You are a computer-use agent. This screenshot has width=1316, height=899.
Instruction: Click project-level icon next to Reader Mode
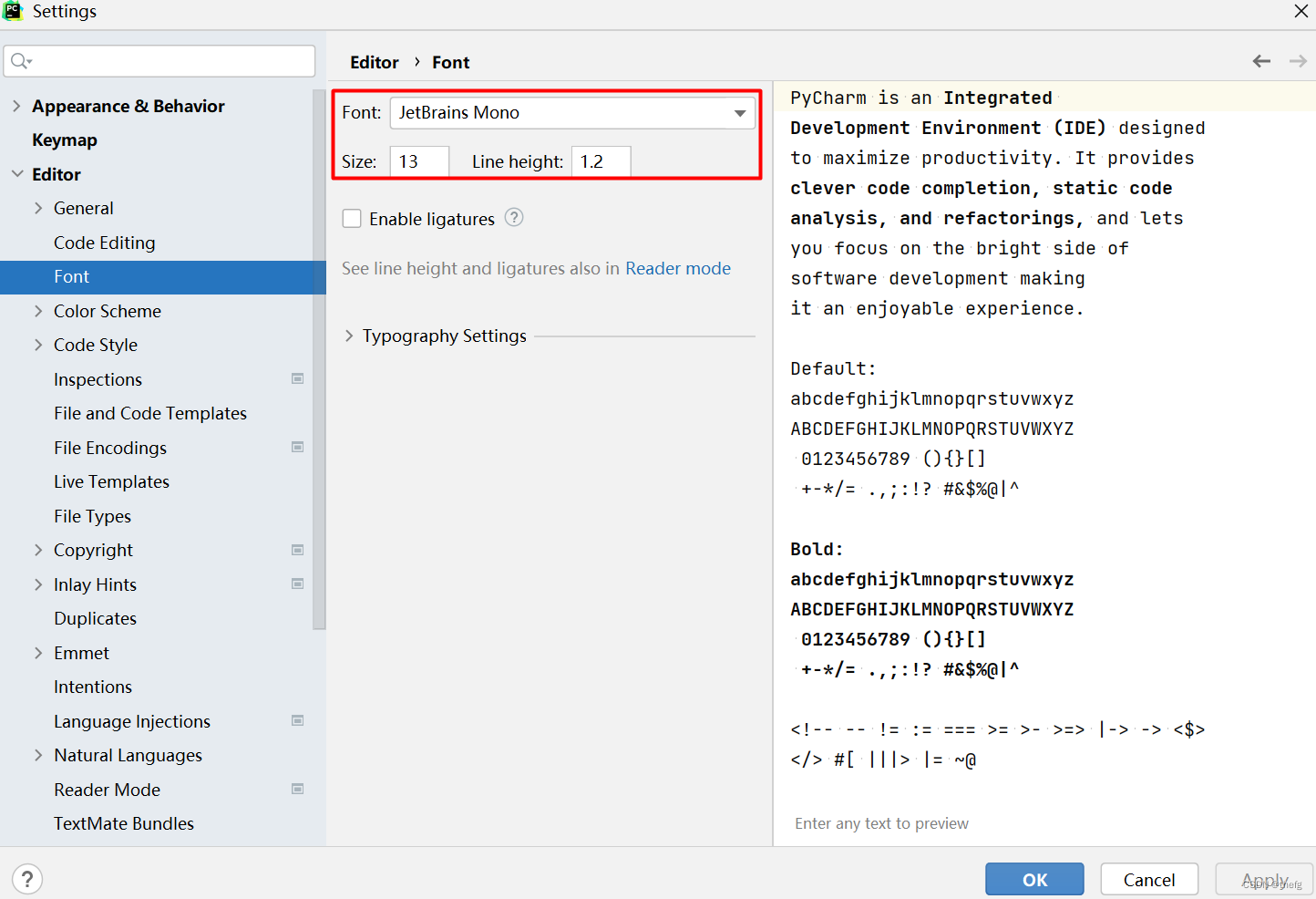(x=297, y=789)
